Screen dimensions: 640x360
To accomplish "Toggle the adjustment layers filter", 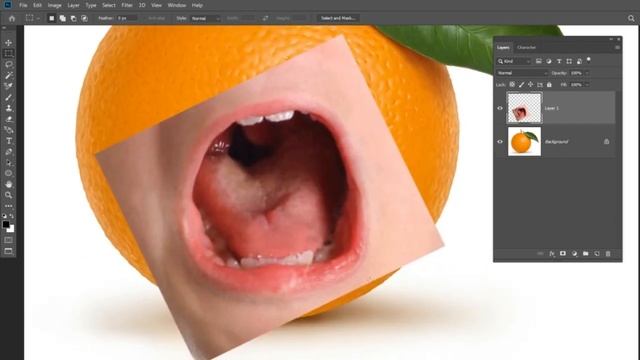I will point(549,61).
